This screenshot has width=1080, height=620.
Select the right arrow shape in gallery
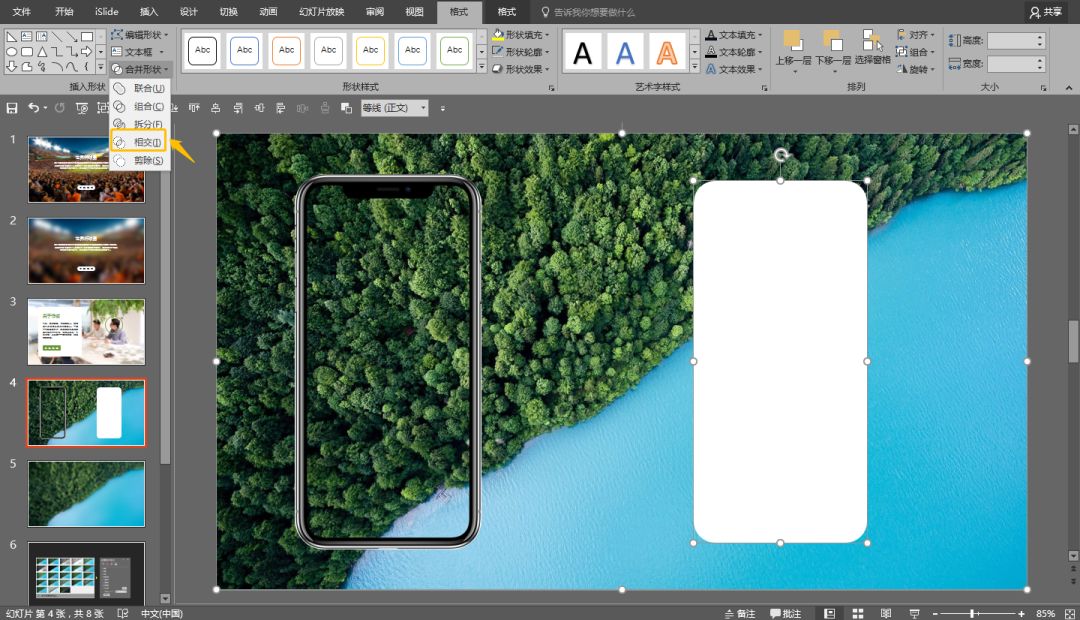click(x=87, y=52)
